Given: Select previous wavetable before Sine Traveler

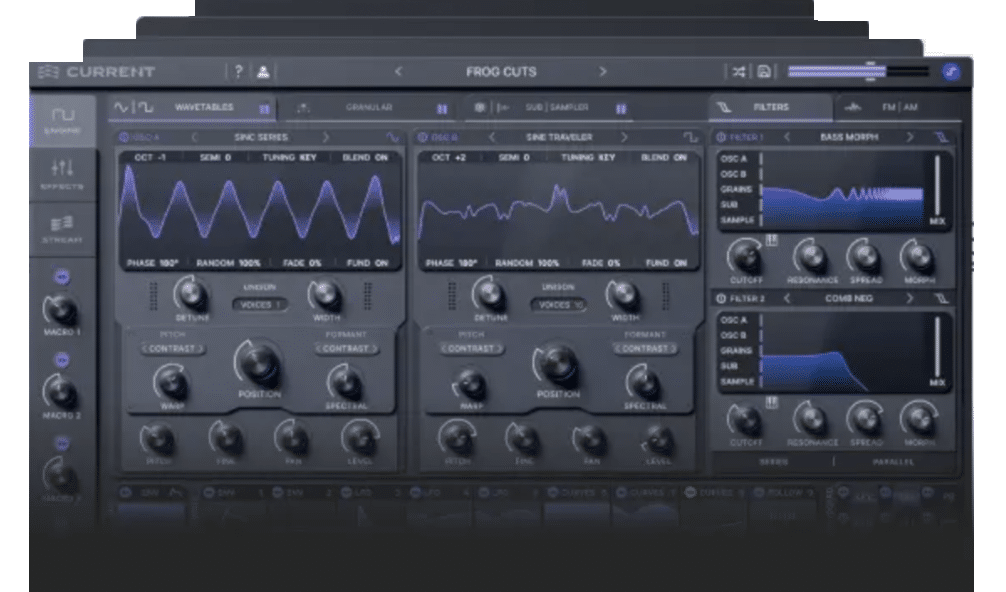Looking at the screenshot, I should tap(492, 137).
